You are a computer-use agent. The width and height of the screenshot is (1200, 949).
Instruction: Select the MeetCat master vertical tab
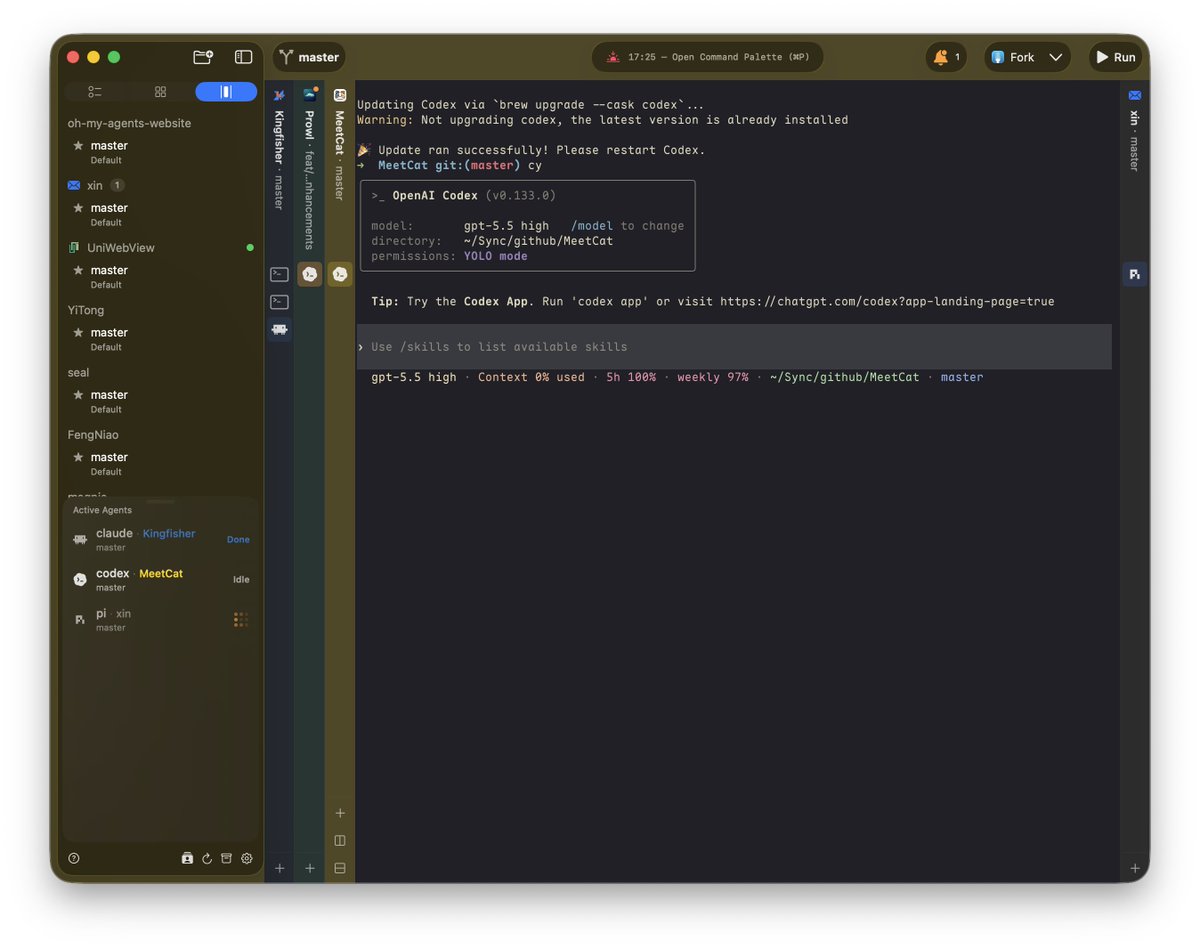[339, 145]
